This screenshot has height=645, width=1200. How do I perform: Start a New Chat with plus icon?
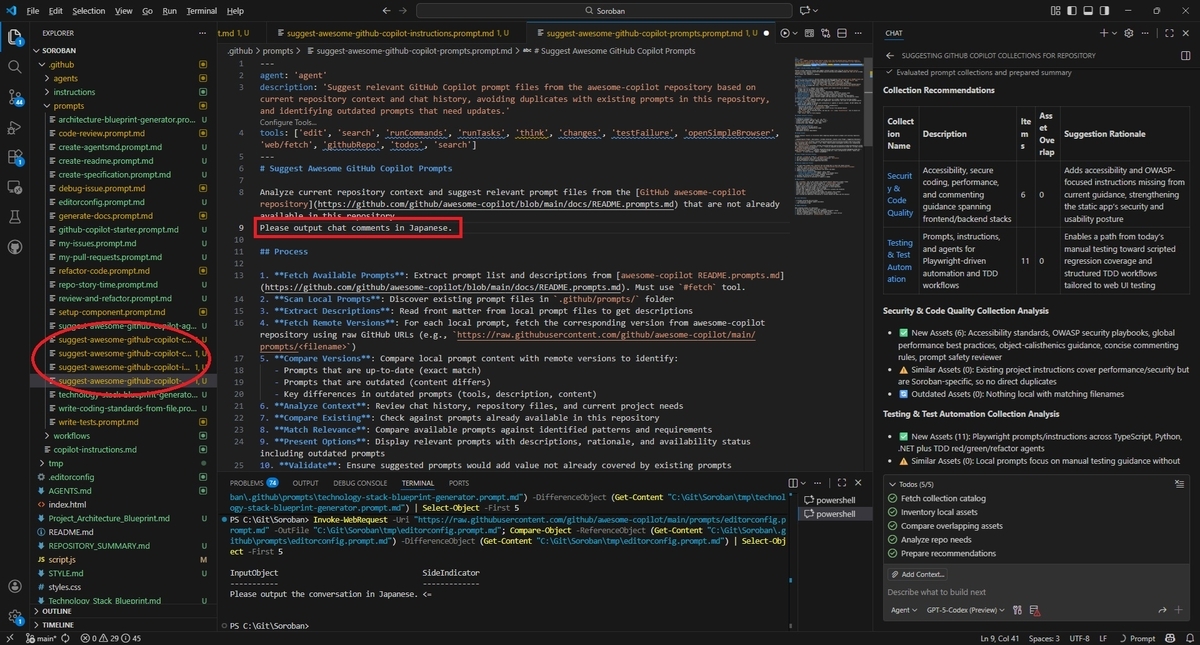click(x=1104, y=33)
